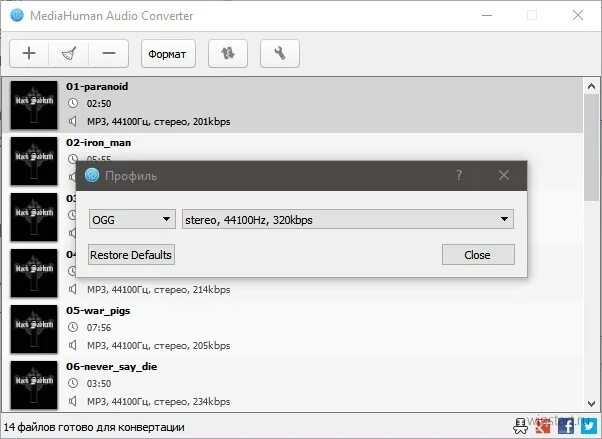Image resolution: width=602 pixels, height=439 pixels.
Task: Open the Формат button
Action: (168, 54)
